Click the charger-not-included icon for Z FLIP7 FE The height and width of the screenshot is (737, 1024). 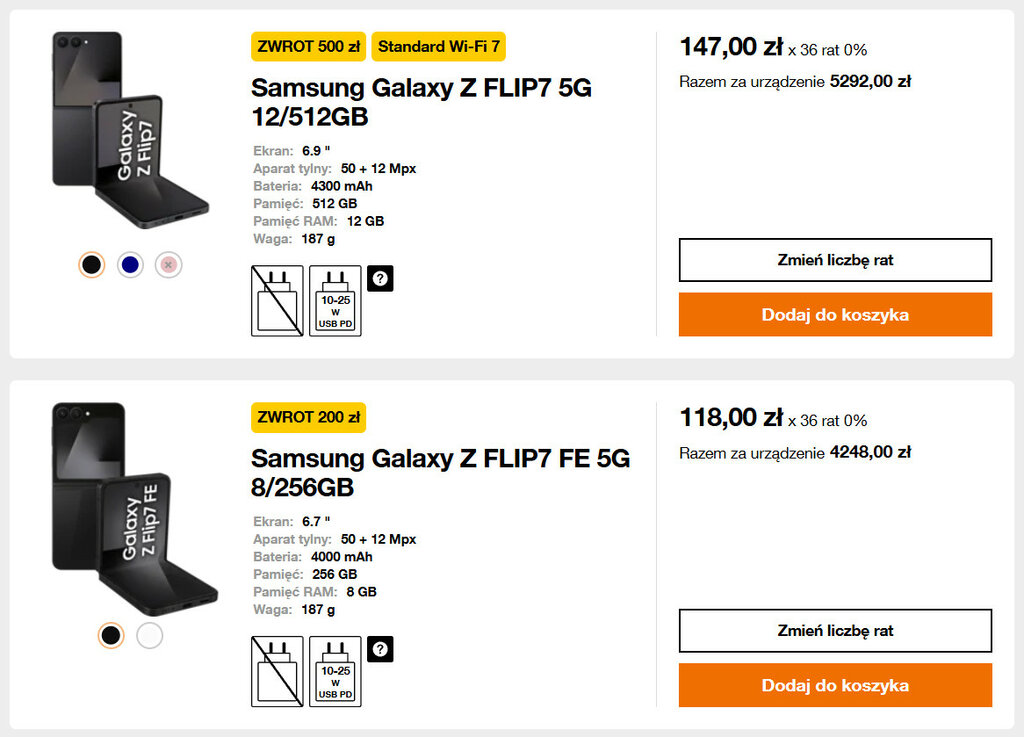coord(276,671)
